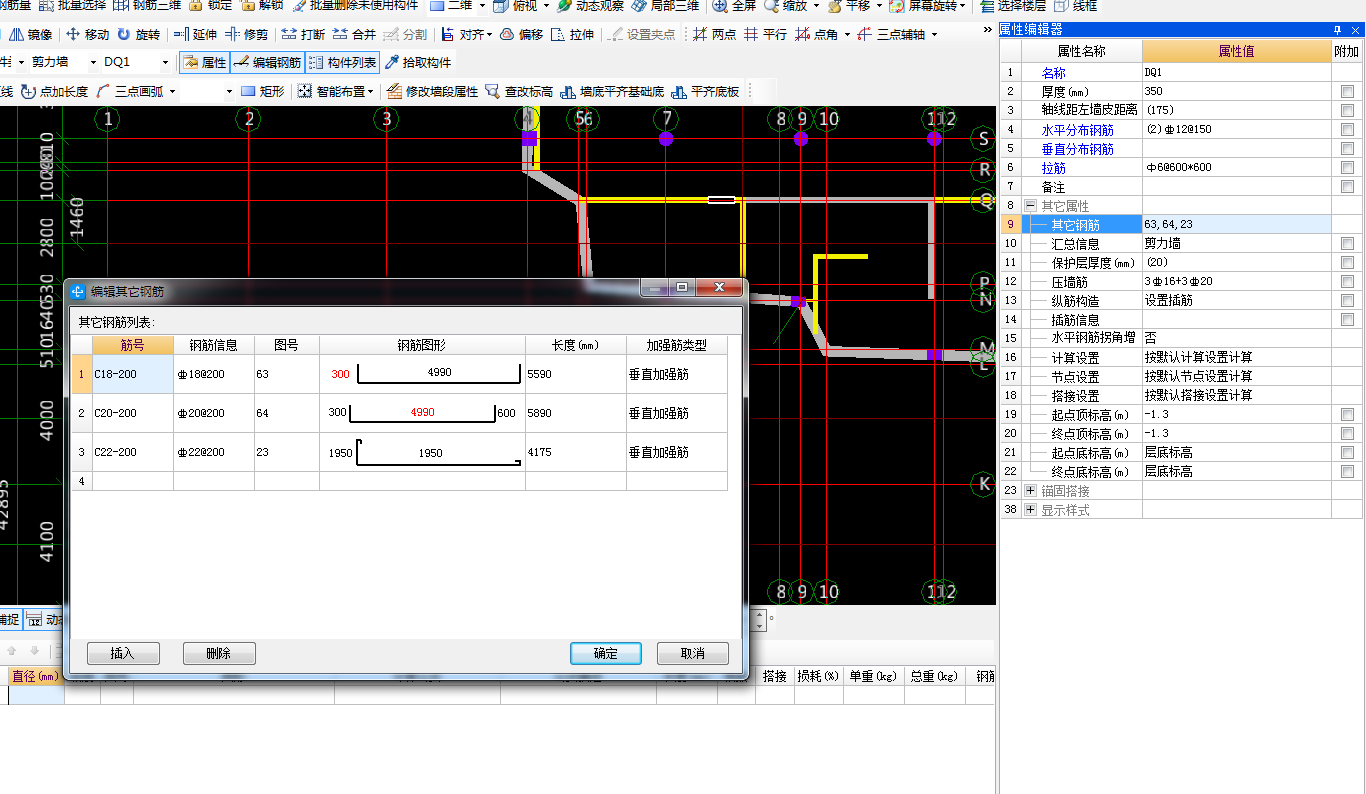The width and height of the screenshot is (1366, 794).
Task: Open the 俯视 view direction dropdown
Action: point(546,5)
